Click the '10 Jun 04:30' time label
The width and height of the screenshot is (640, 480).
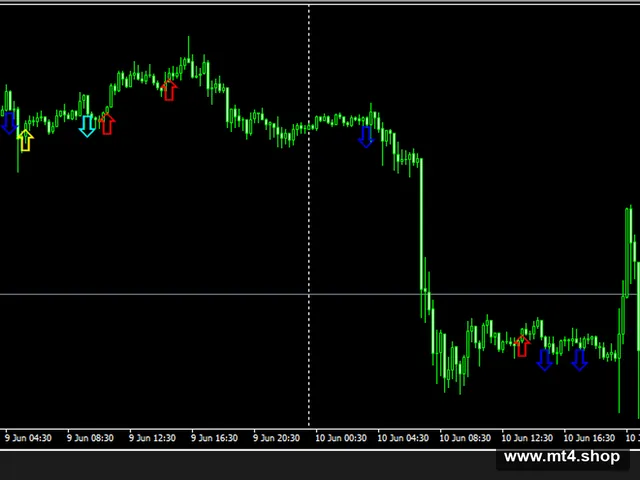coord(403,438)
